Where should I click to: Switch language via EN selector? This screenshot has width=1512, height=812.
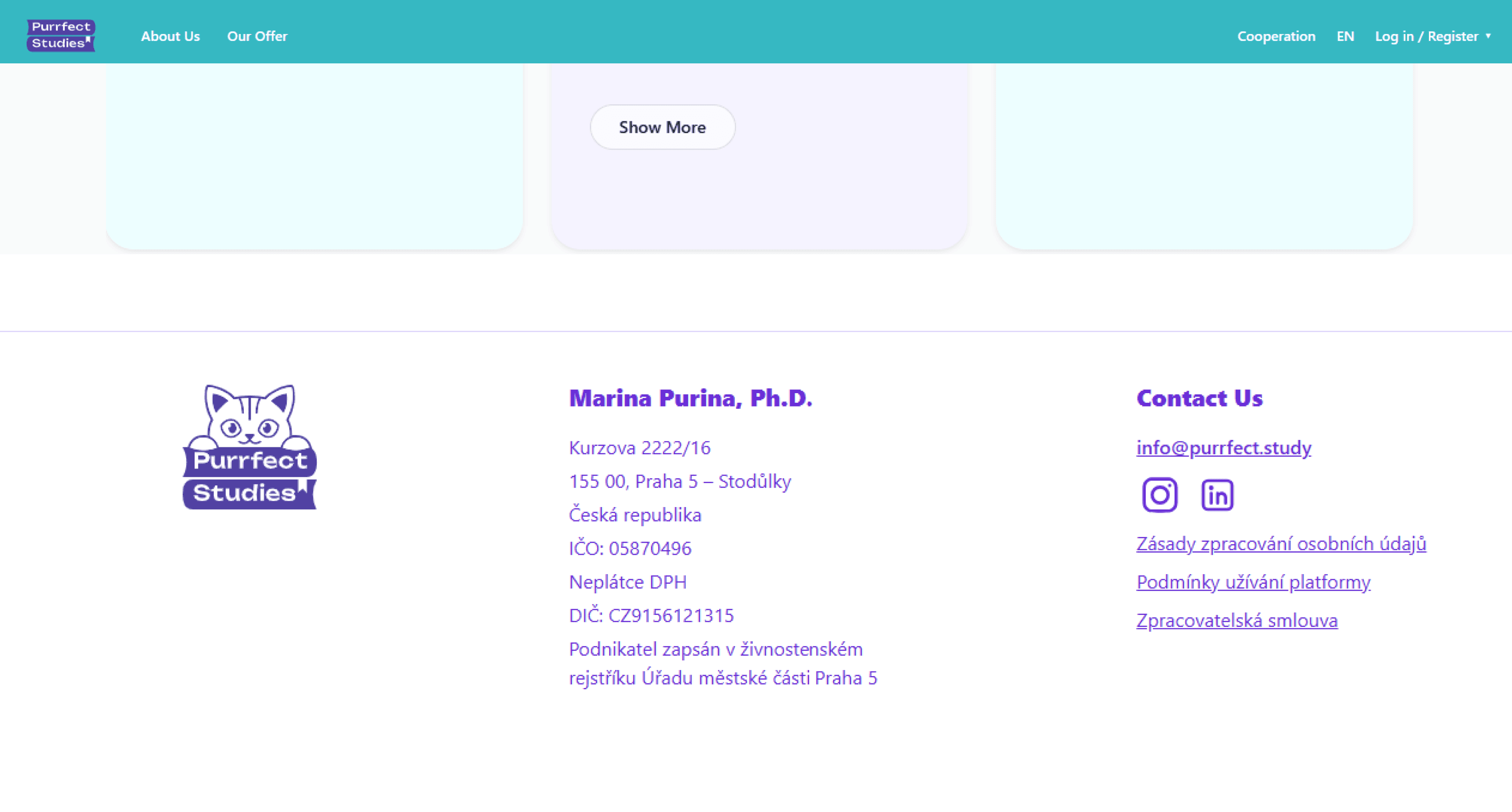tap(1345, 36)
